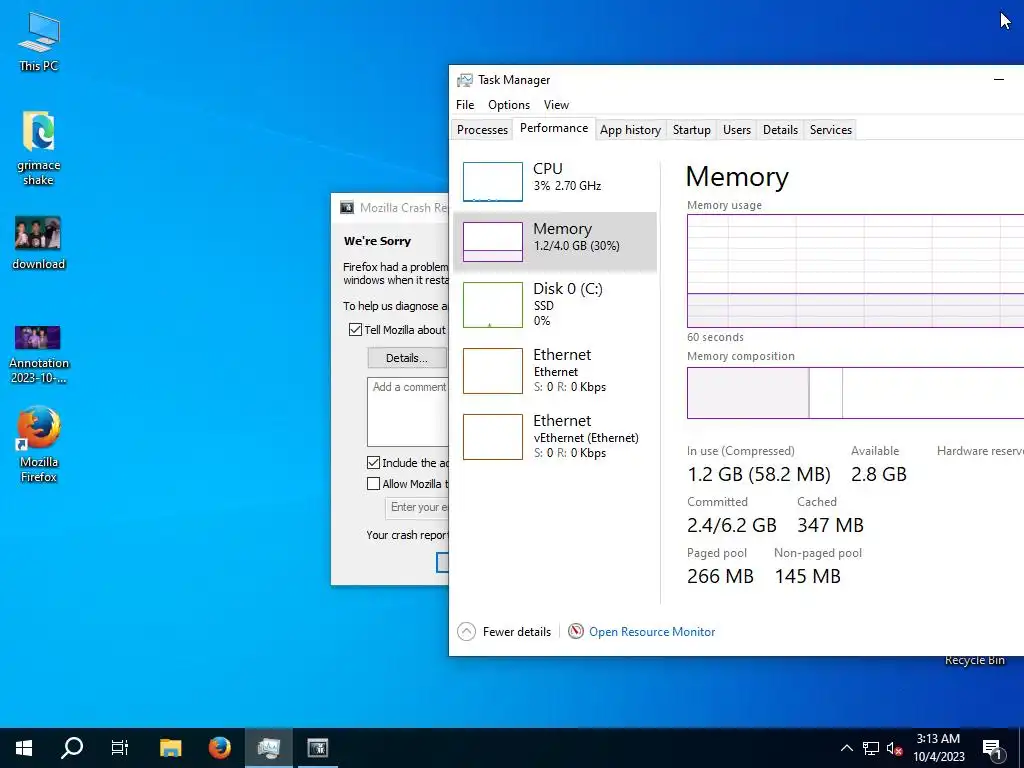
Task: Click the 266 MB Paged pool value
Action: (720, 576)
